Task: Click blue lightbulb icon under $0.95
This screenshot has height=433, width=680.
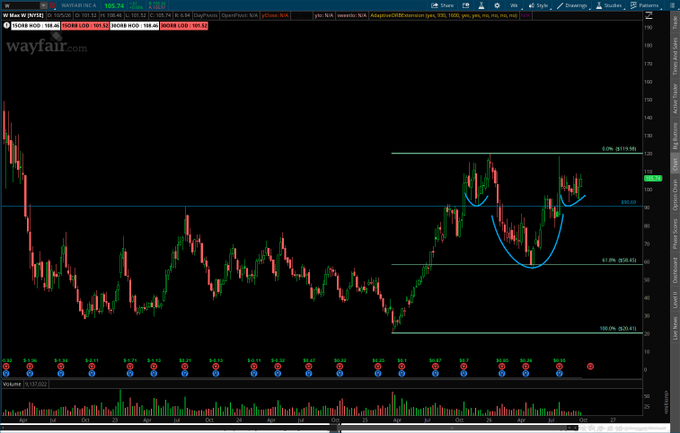Action: [559, 374]
